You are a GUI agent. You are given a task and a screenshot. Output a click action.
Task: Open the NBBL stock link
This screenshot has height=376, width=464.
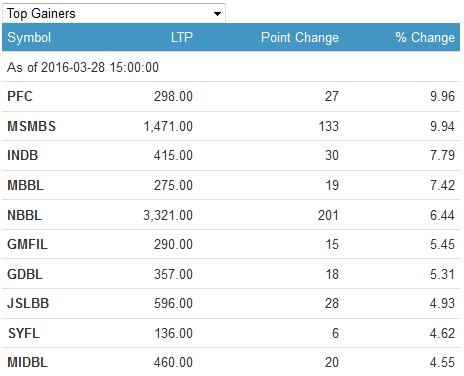(25, 215)
